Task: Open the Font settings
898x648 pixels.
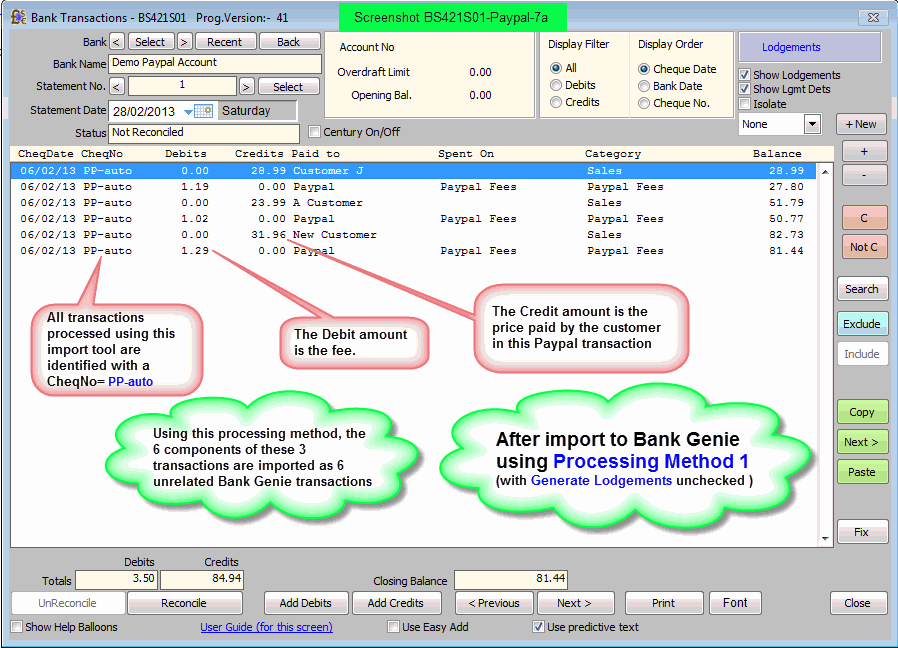Action: coord(735,603)
